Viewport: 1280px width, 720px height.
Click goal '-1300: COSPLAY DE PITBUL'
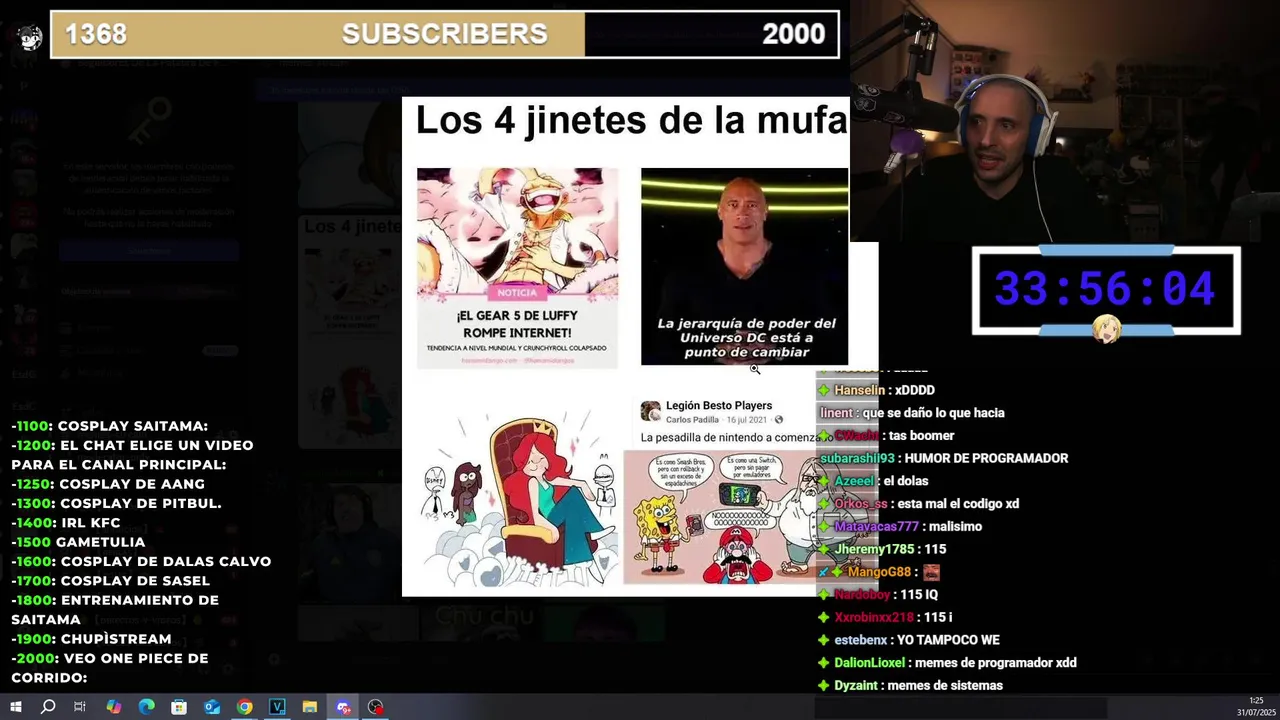point(116,503)
